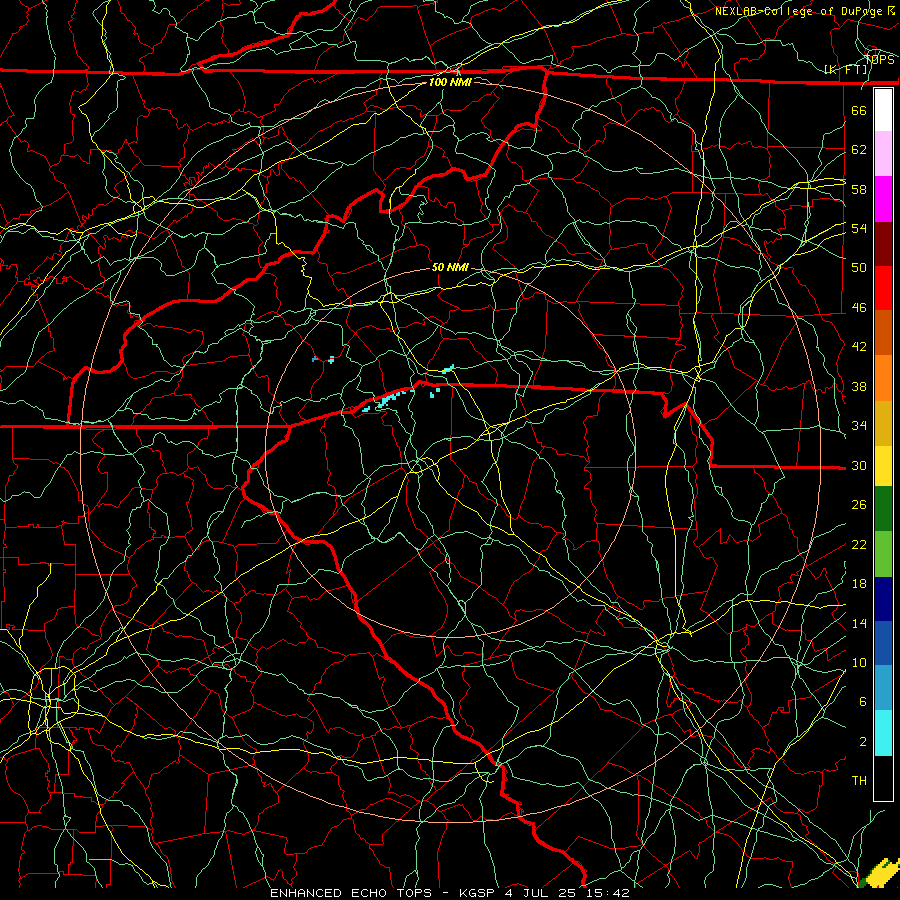Click the yellow 30 kft legend swatch
This screenshot has height=900, width=900.
tap(883, 466)
